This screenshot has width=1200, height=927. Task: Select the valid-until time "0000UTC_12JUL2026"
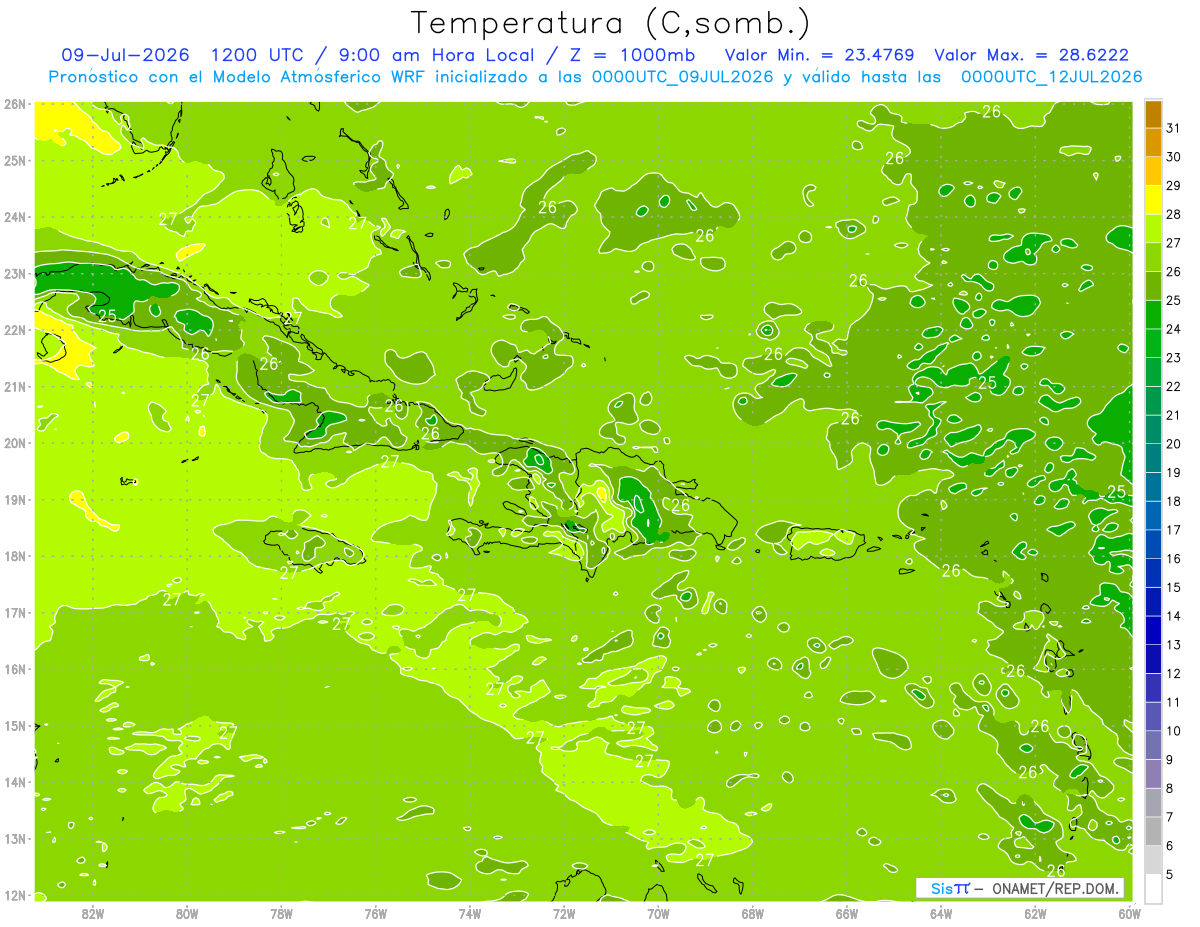[x=1051, y=77]
